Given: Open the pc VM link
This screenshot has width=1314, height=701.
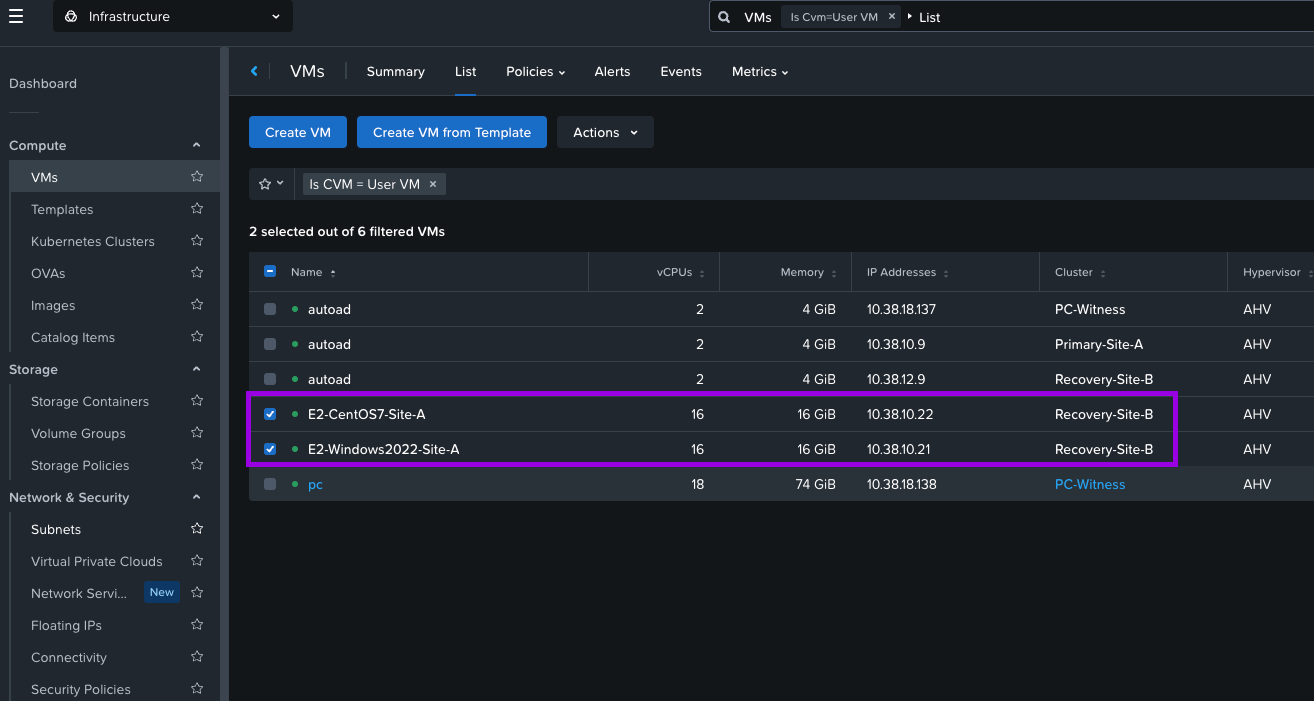Looking at the screenshot, I should [315, 484].
